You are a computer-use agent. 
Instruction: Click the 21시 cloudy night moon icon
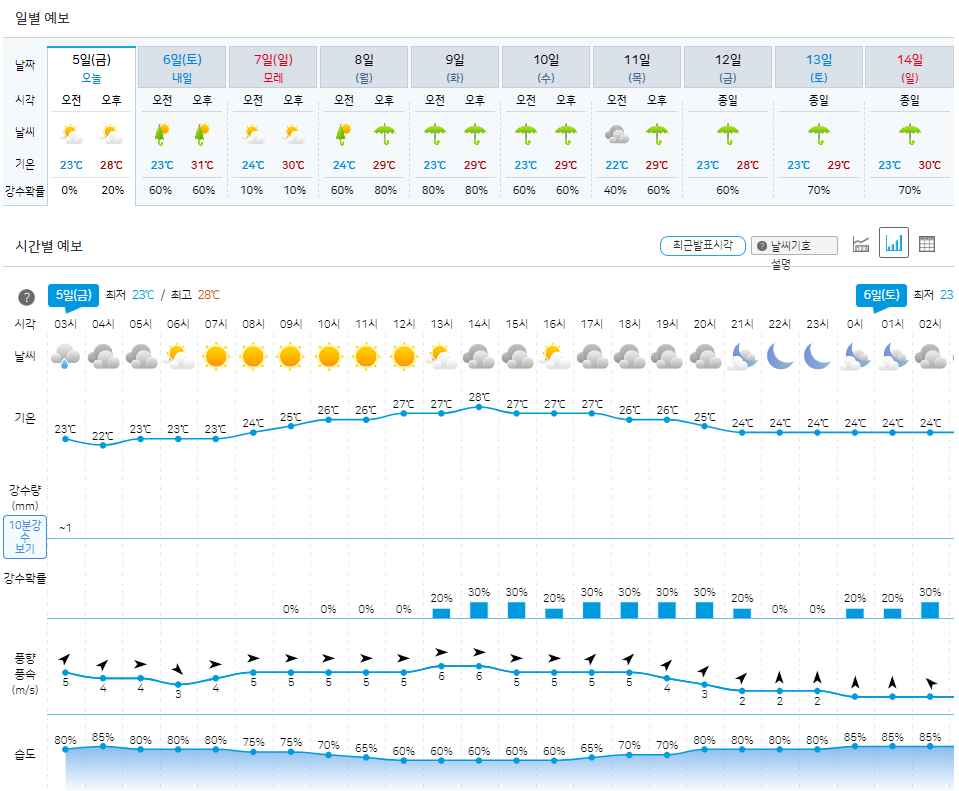742,356
